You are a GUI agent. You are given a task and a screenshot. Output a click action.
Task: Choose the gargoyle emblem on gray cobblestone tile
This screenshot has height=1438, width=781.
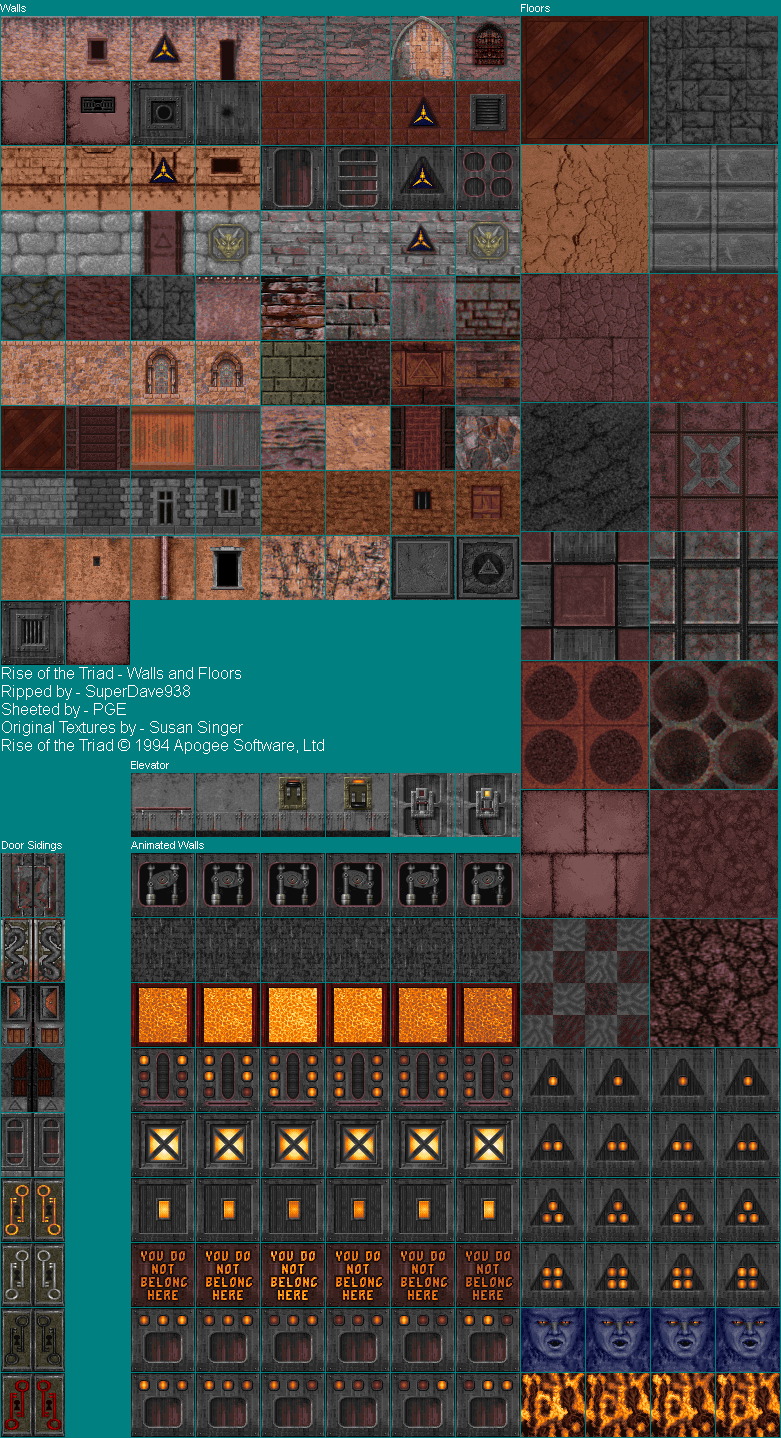228,243
